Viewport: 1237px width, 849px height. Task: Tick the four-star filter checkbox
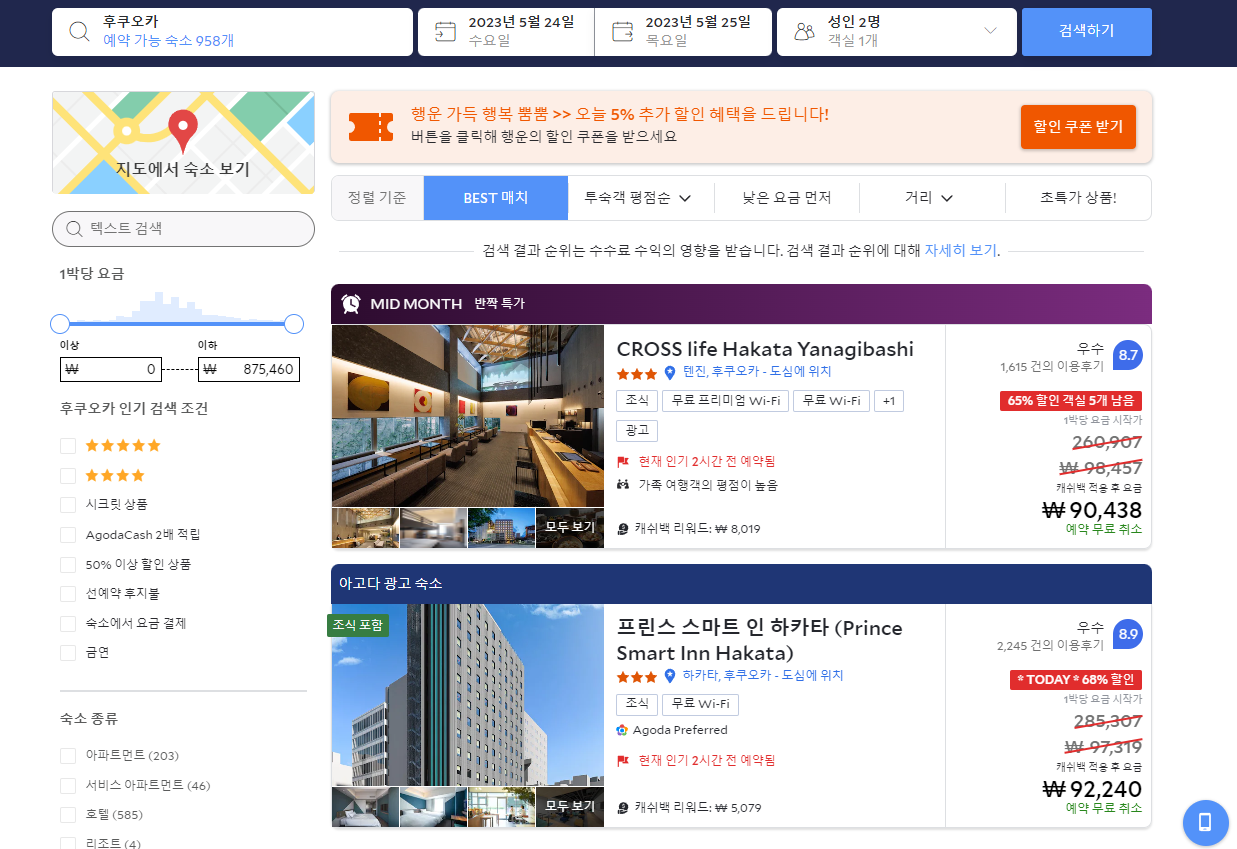click(x=68, y=475)
